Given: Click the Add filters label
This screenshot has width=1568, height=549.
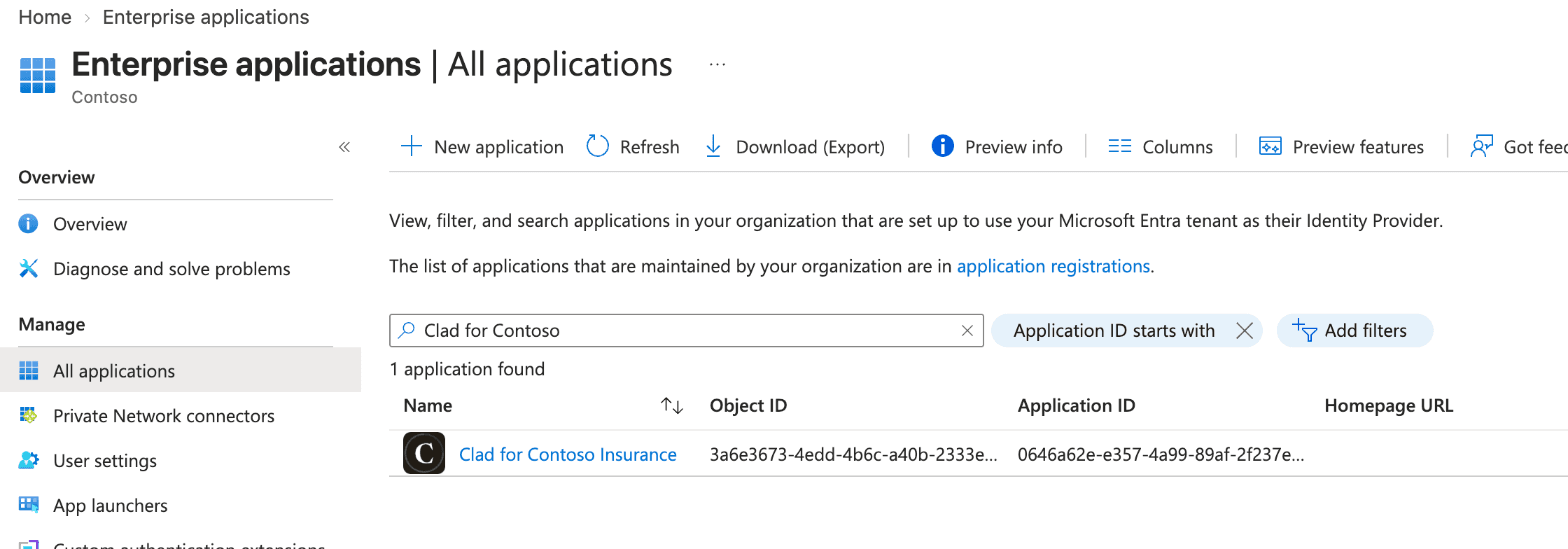Looking at the screenshot, I should click(x=1366, y=331).
